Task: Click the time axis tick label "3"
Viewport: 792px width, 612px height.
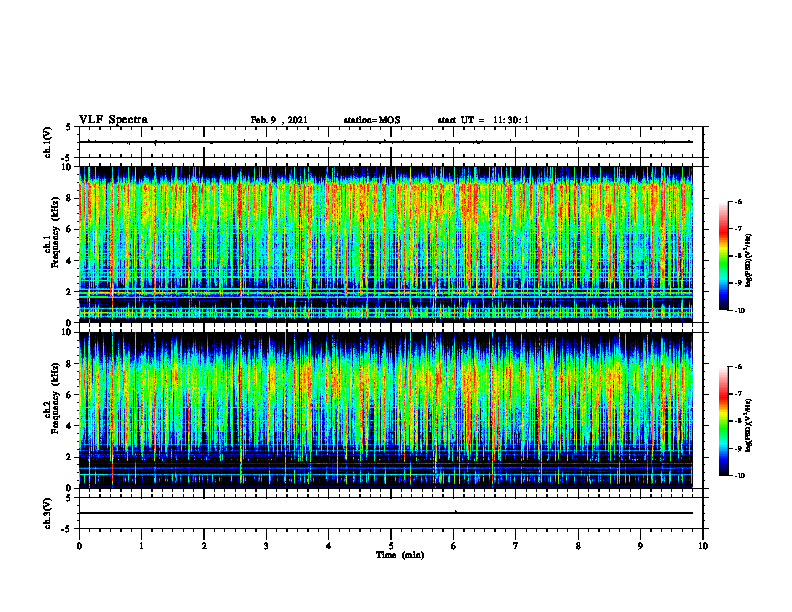Action: [266, 546]
